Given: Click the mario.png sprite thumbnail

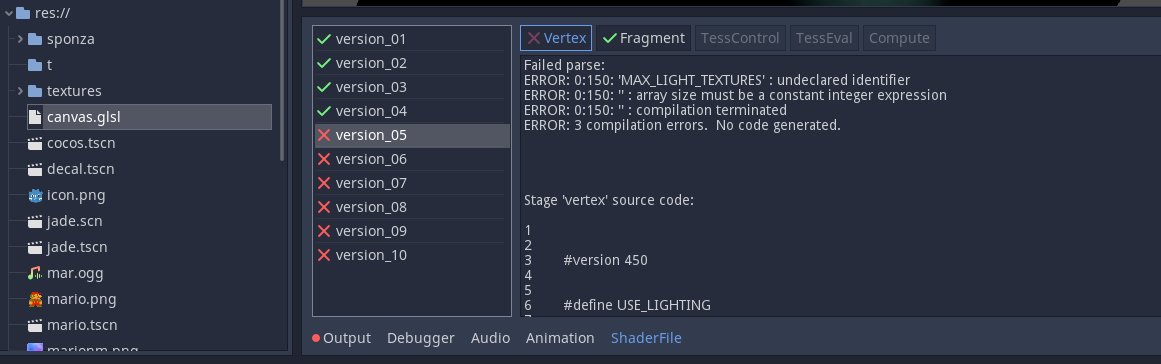Looking at the screenshot, I should pyautogui.click(x=35, y=299).
